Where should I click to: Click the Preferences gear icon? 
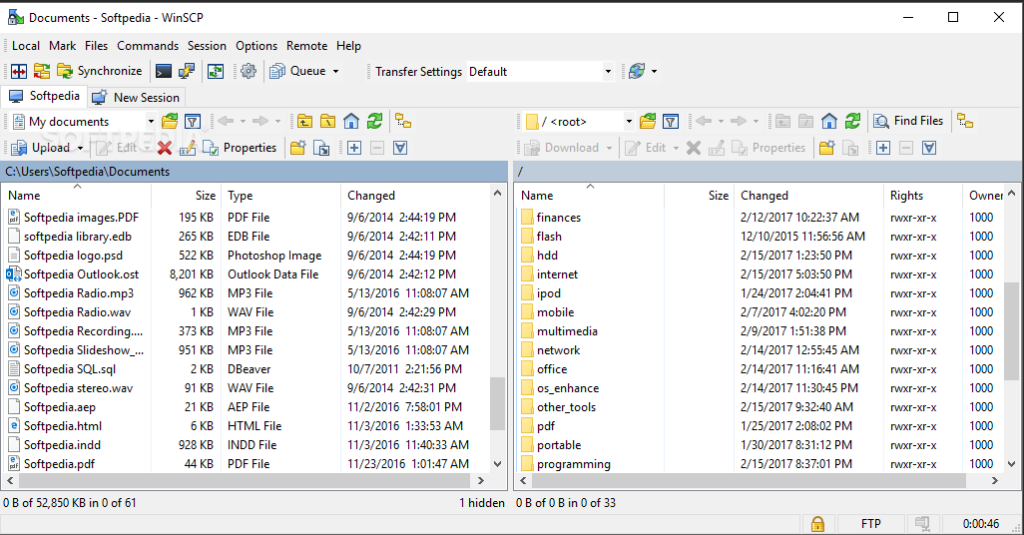248,71
